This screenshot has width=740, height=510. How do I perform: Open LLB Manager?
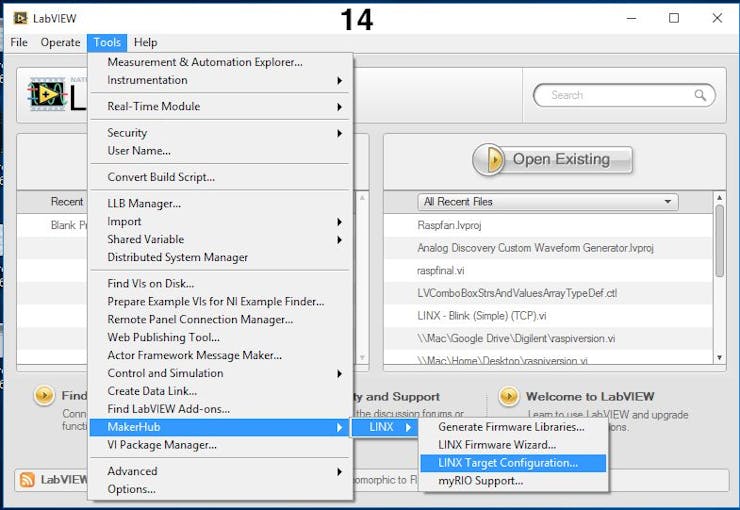click(x=221, y=204)
